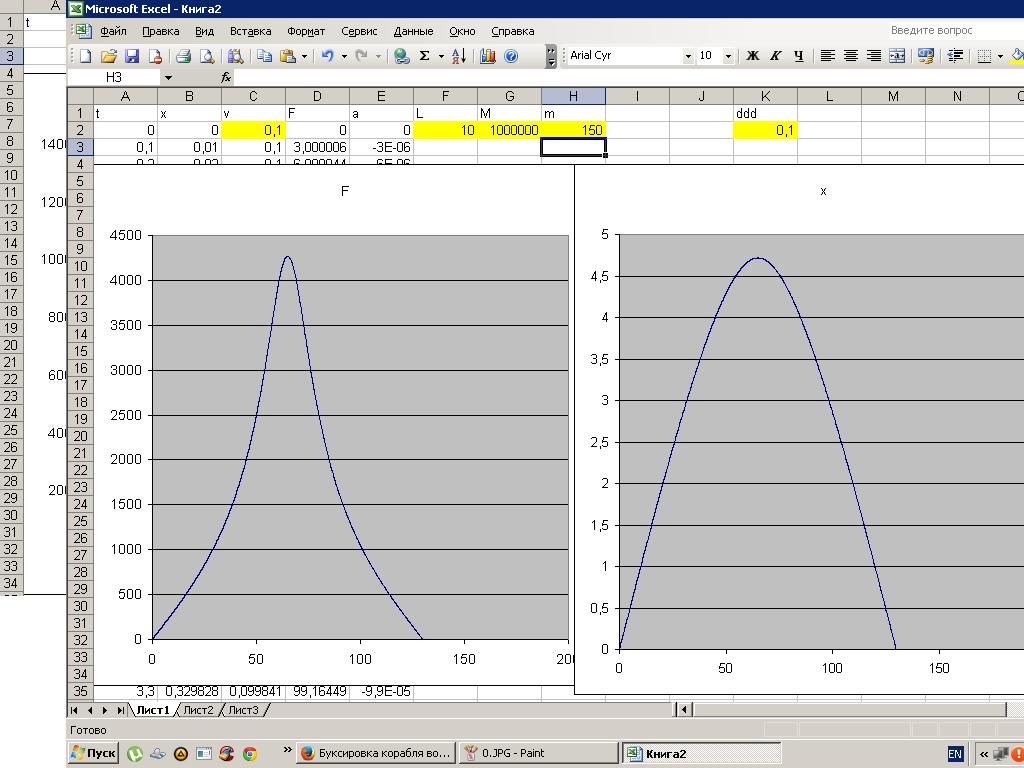Click the Save floppy disk icon
The image size is (1024, 768).
[131, 56]
